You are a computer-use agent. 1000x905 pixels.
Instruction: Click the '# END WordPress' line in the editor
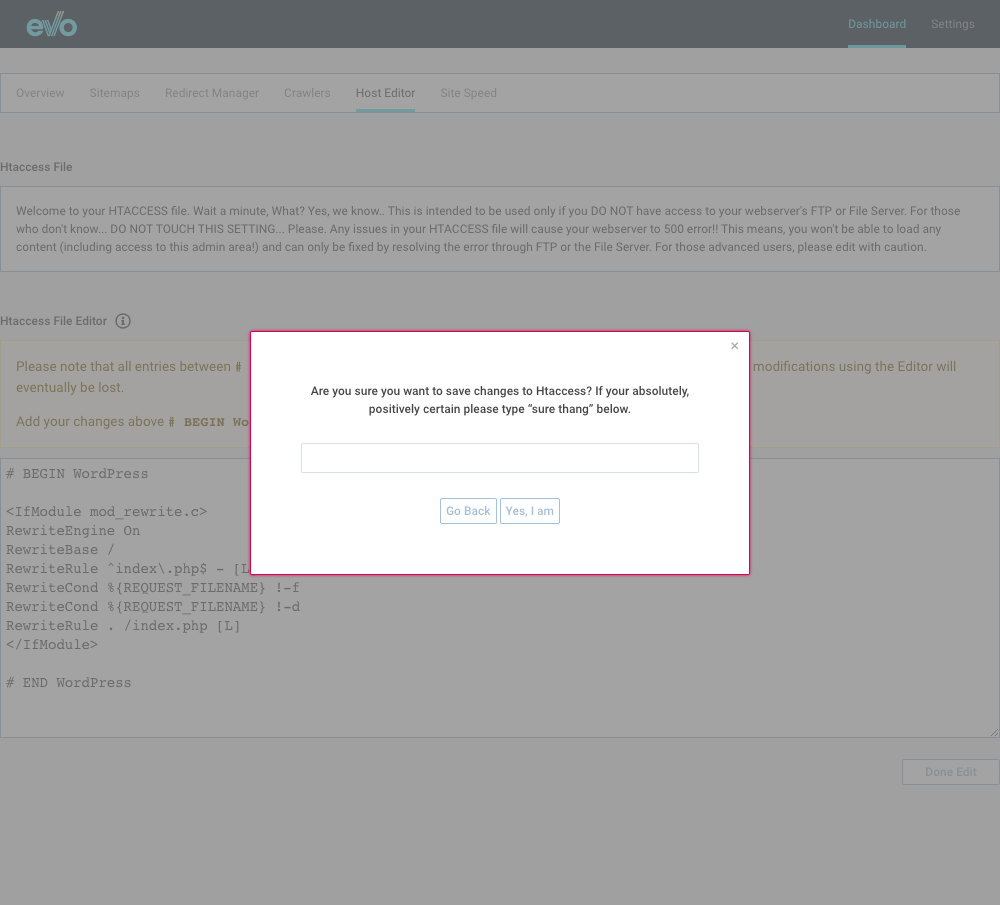click(x=68, y=682)
